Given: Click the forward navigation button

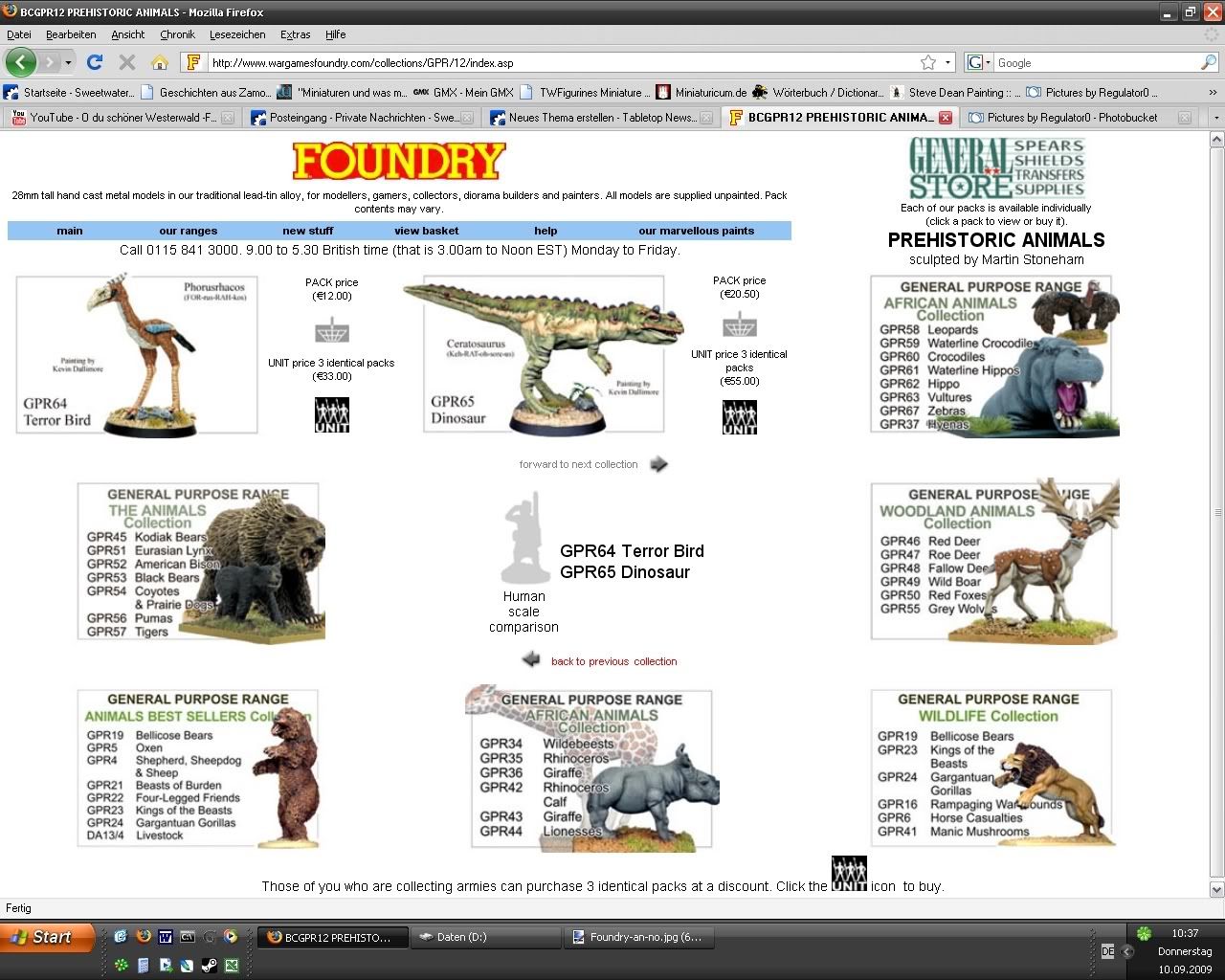Looking at the screenshot, I should coord(49,62).
